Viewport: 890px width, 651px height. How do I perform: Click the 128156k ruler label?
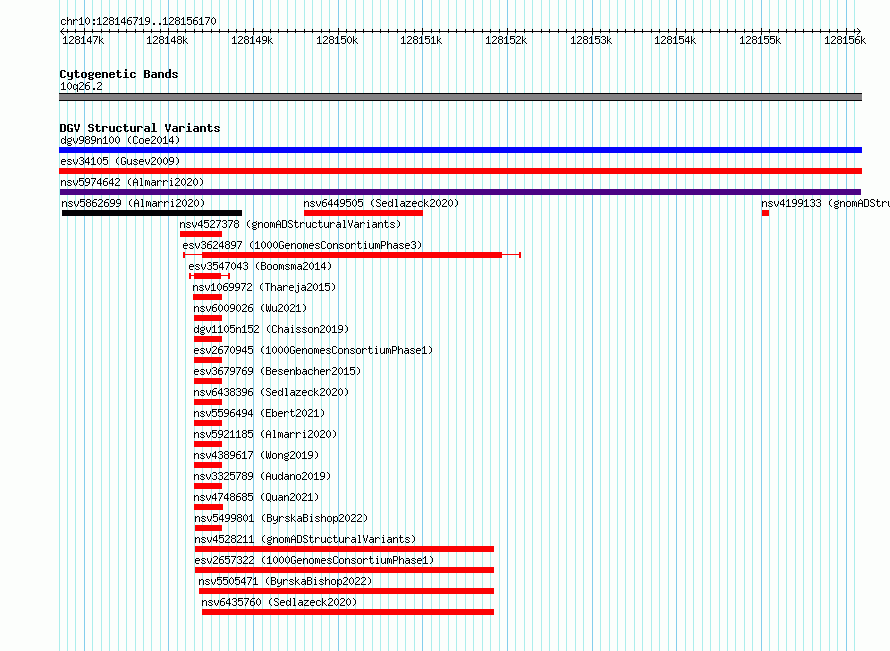click(845, 40)
